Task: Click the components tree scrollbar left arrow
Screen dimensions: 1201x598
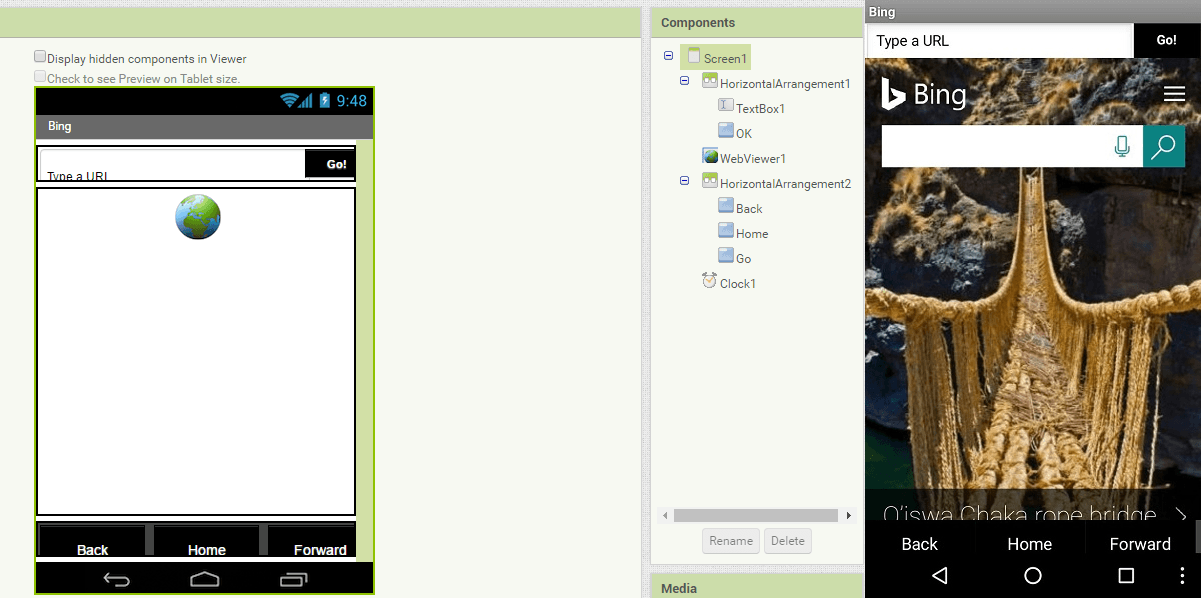Action: tap(665, 516)
